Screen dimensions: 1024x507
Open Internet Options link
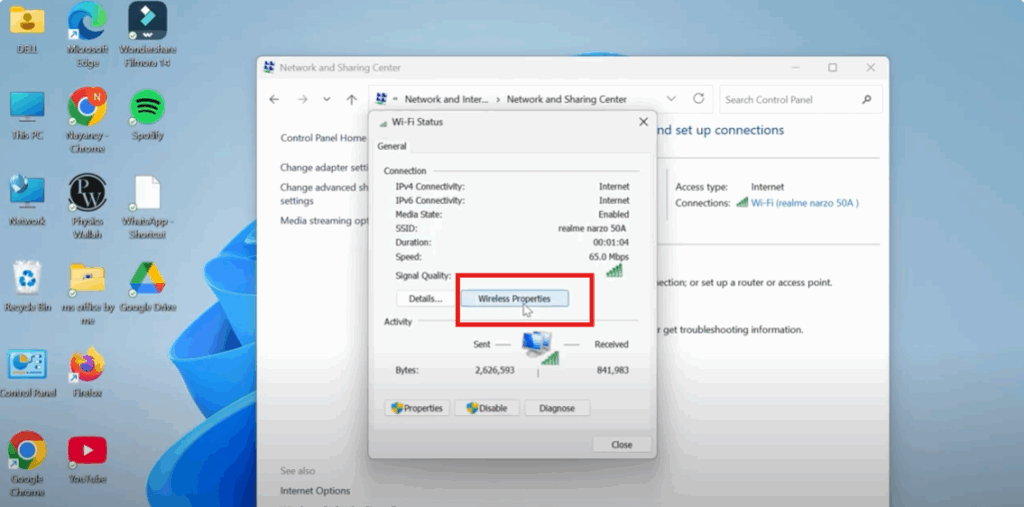tap(315, 491)
